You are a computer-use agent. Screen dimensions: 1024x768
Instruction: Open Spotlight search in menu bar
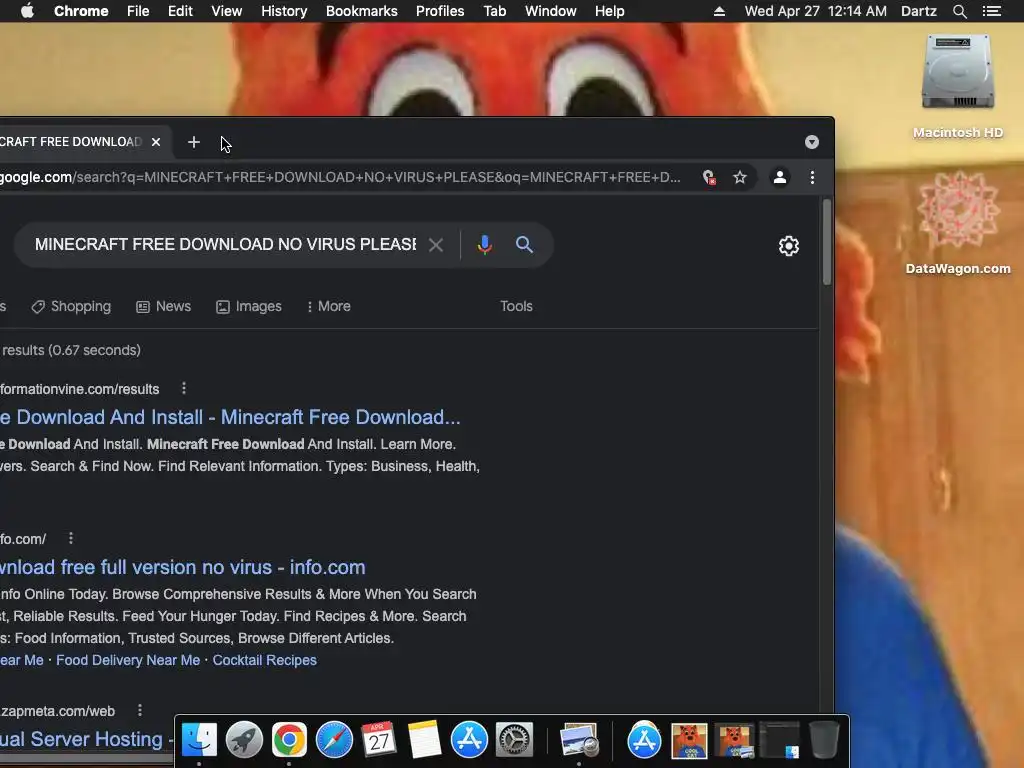click(x=959, y=11)
